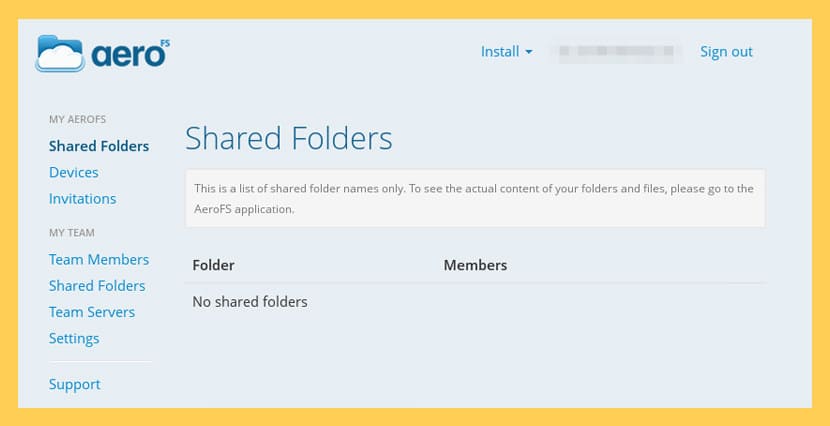Open the Invitations page
Image resolution: width=830 pixels, height=426 pixels.
tap(83, 199)
